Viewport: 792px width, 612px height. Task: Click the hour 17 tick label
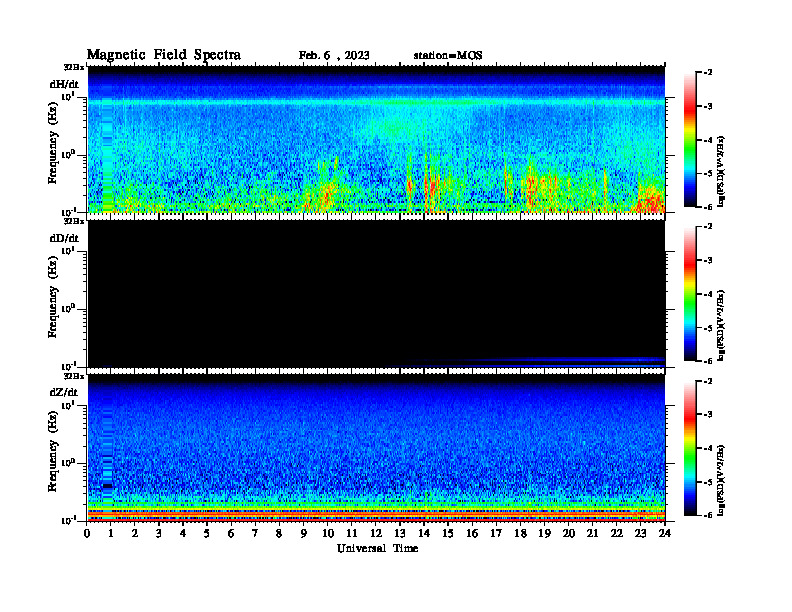[497, 534]
